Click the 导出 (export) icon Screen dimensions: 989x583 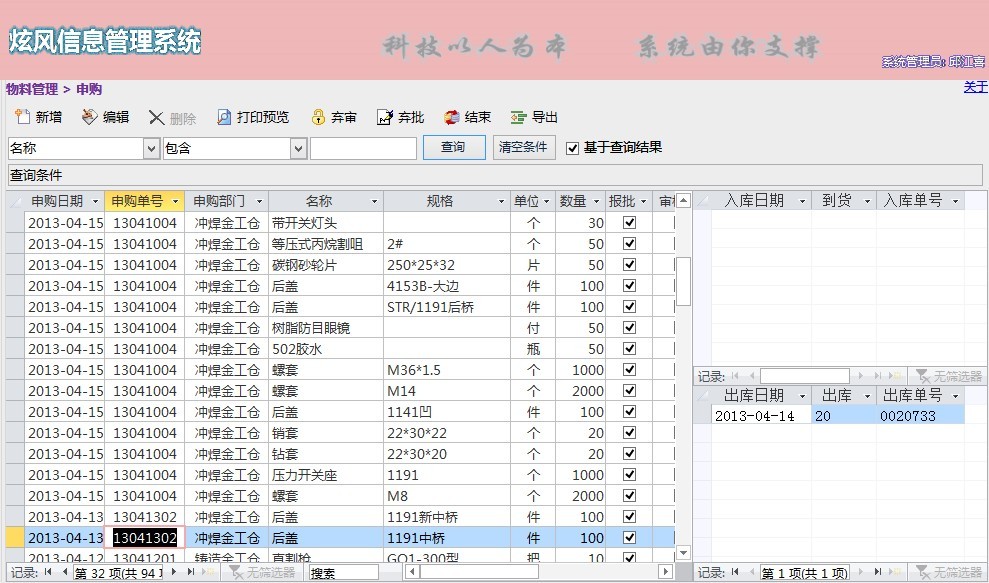point(518,117)
